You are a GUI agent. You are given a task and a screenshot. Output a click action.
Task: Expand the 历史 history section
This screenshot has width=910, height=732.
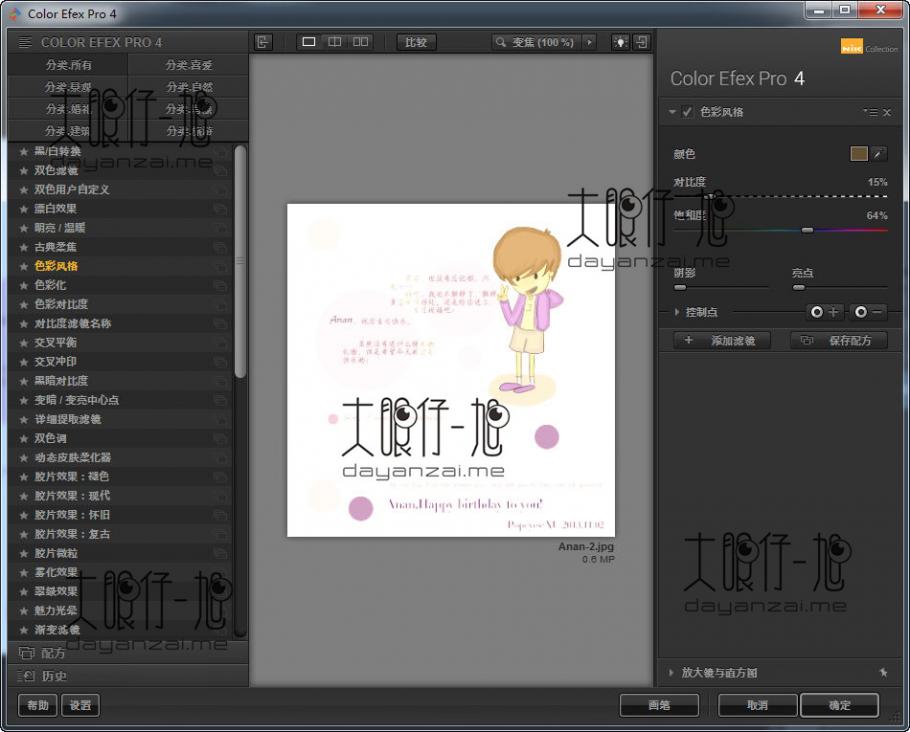128,676
